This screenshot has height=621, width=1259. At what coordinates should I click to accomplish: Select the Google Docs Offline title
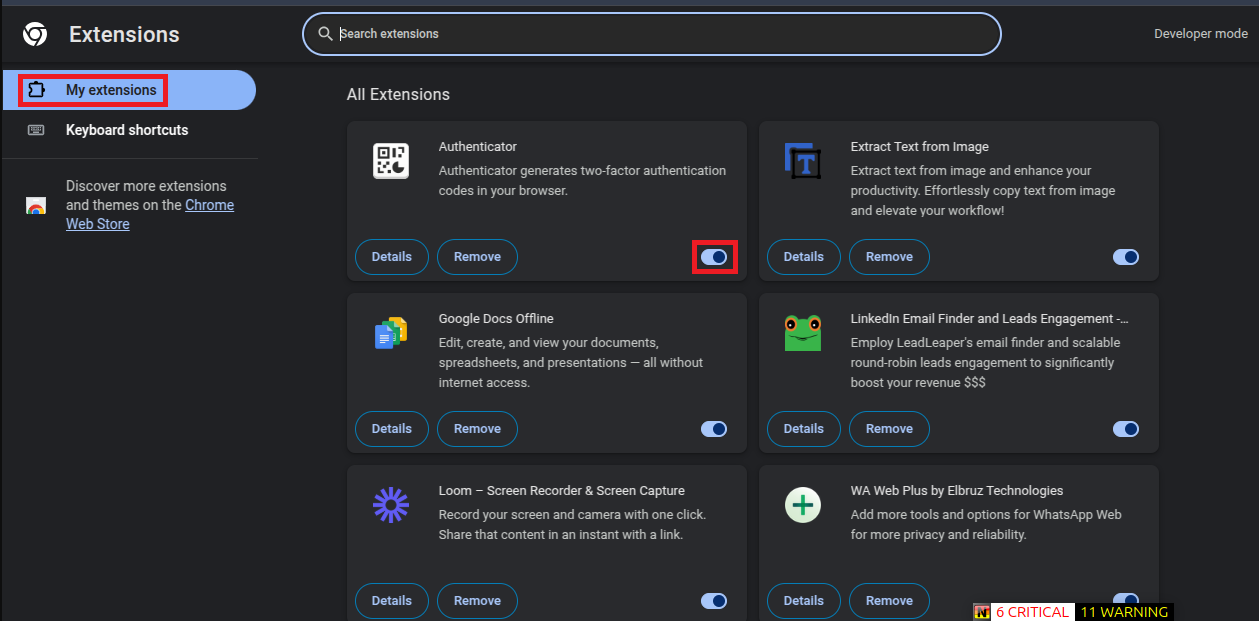click(496, 319)
